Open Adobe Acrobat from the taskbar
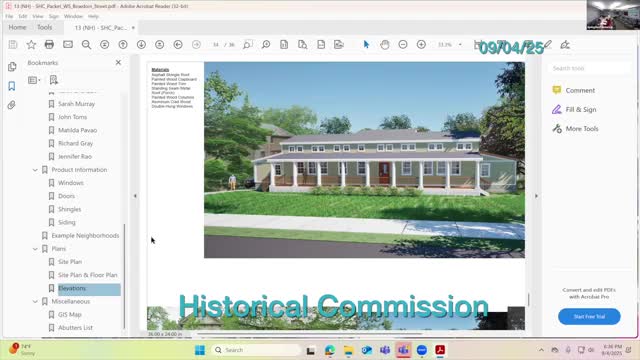The image size is (640, 360). click(440, 350)
